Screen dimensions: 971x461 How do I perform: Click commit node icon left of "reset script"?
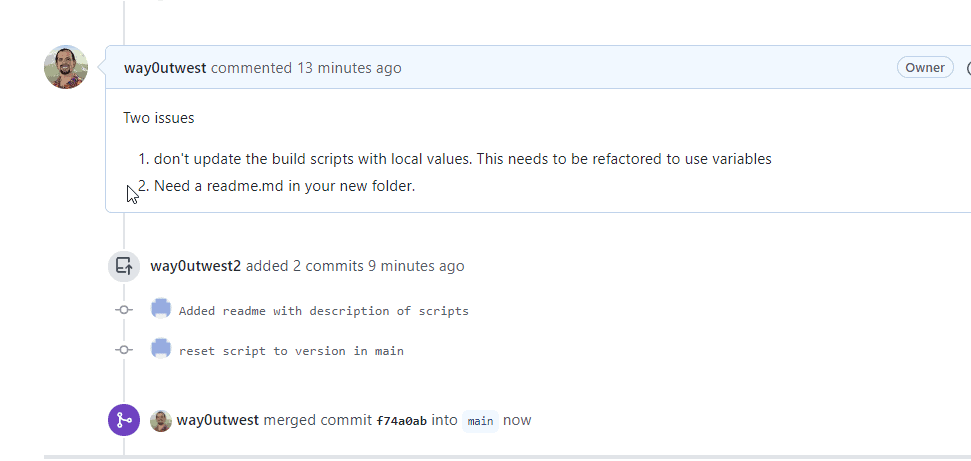[x=124, y=350]
